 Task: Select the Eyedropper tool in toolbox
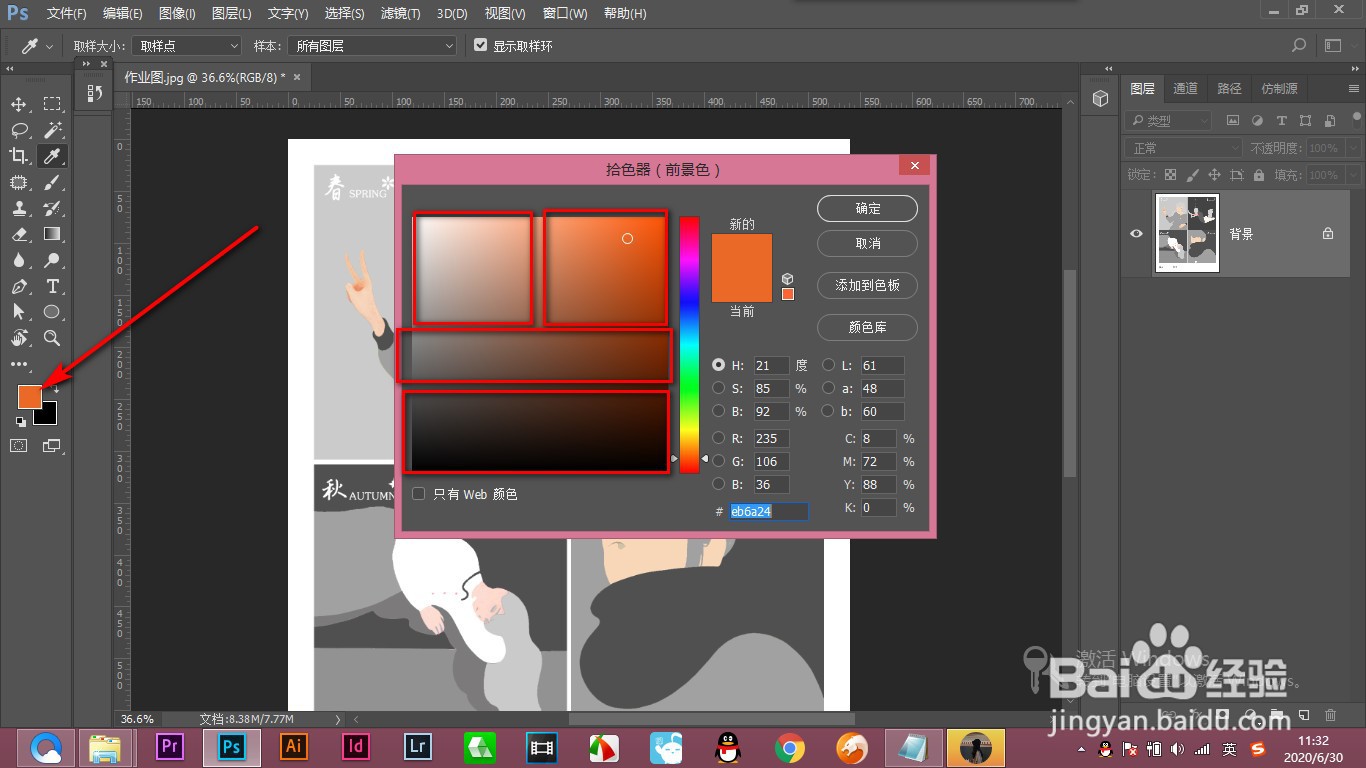(x=52, y=156)
